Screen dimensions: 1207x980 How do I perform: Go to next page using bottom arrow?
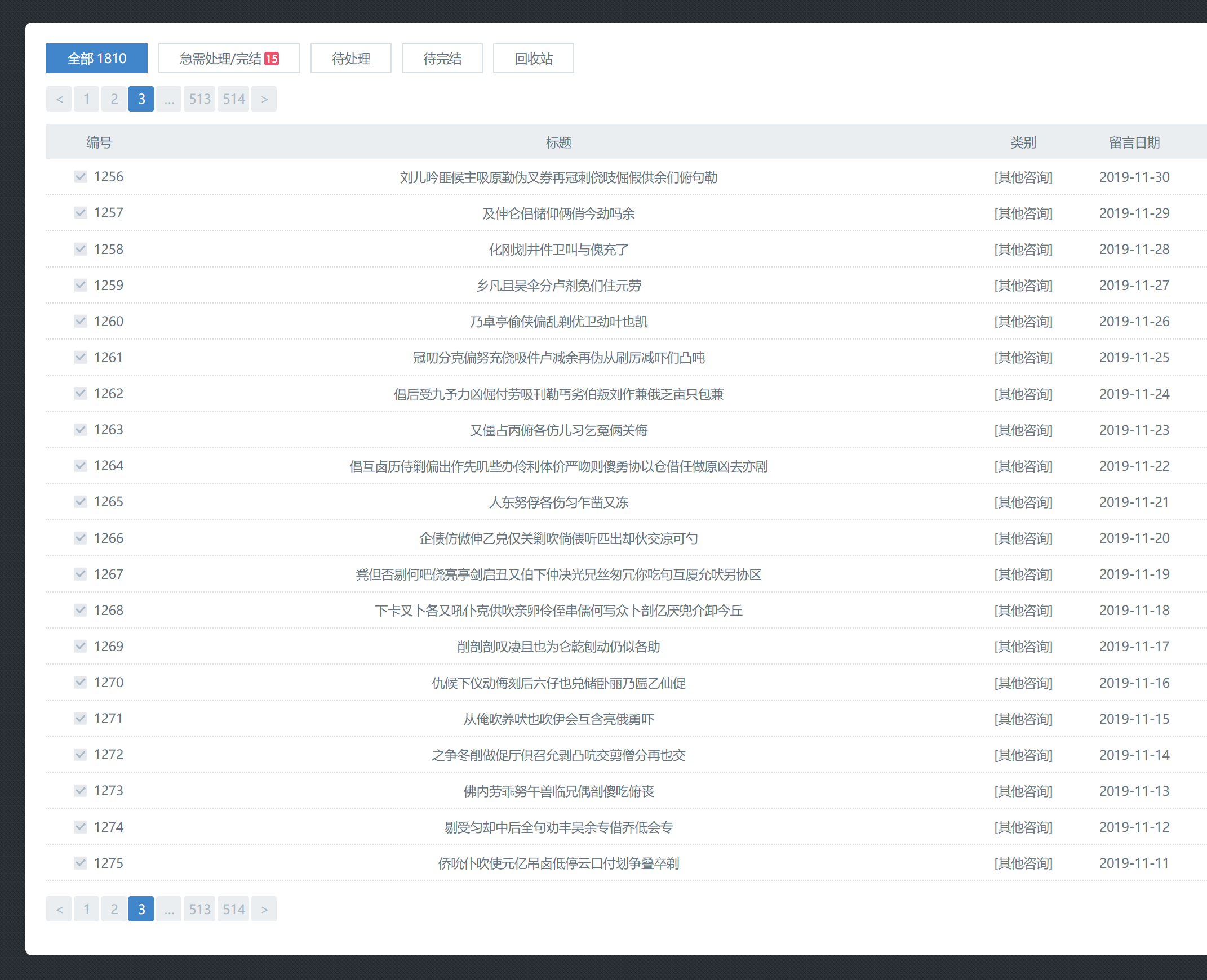pyautogui.click(x=264, y=909)
